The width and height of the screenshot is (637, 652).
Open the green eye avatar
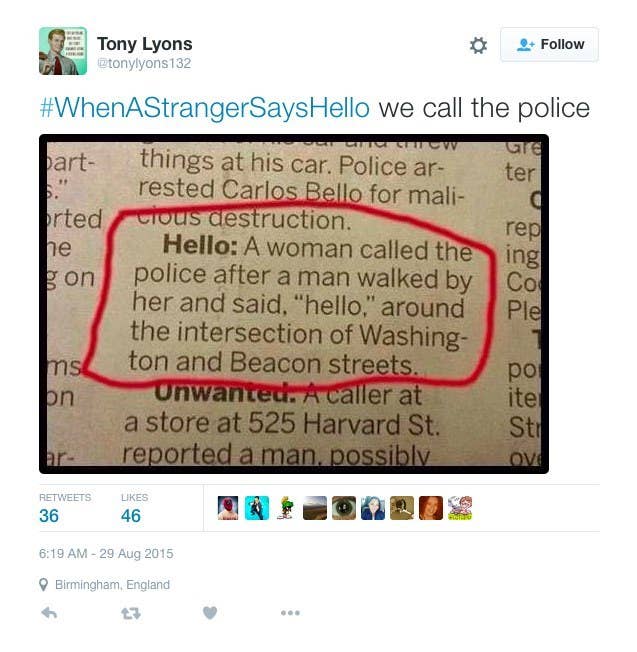pos(344,508)
